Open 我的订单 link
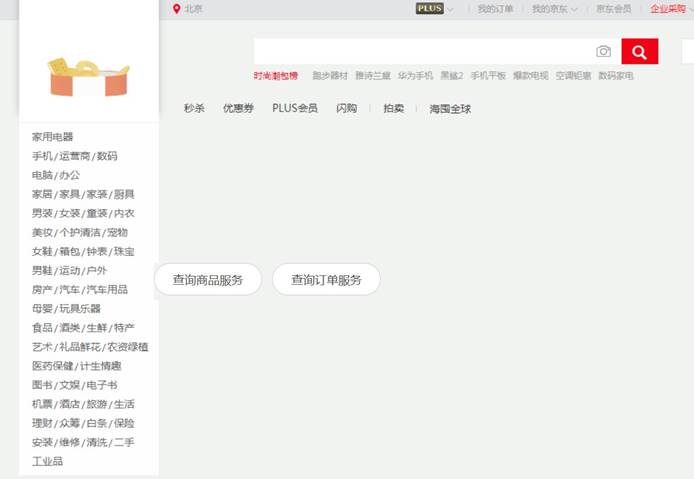This screenshot has height=479, width=694. (x=495, y=9)
